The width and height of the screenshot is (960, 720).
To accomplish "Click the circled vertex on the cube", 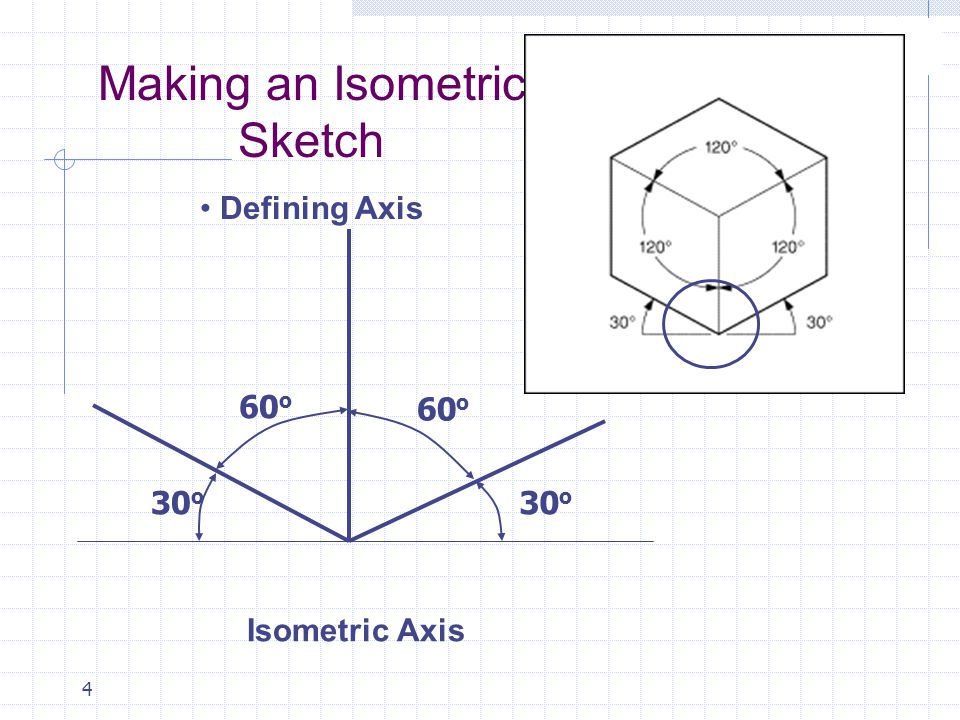I will coord(712,322).
